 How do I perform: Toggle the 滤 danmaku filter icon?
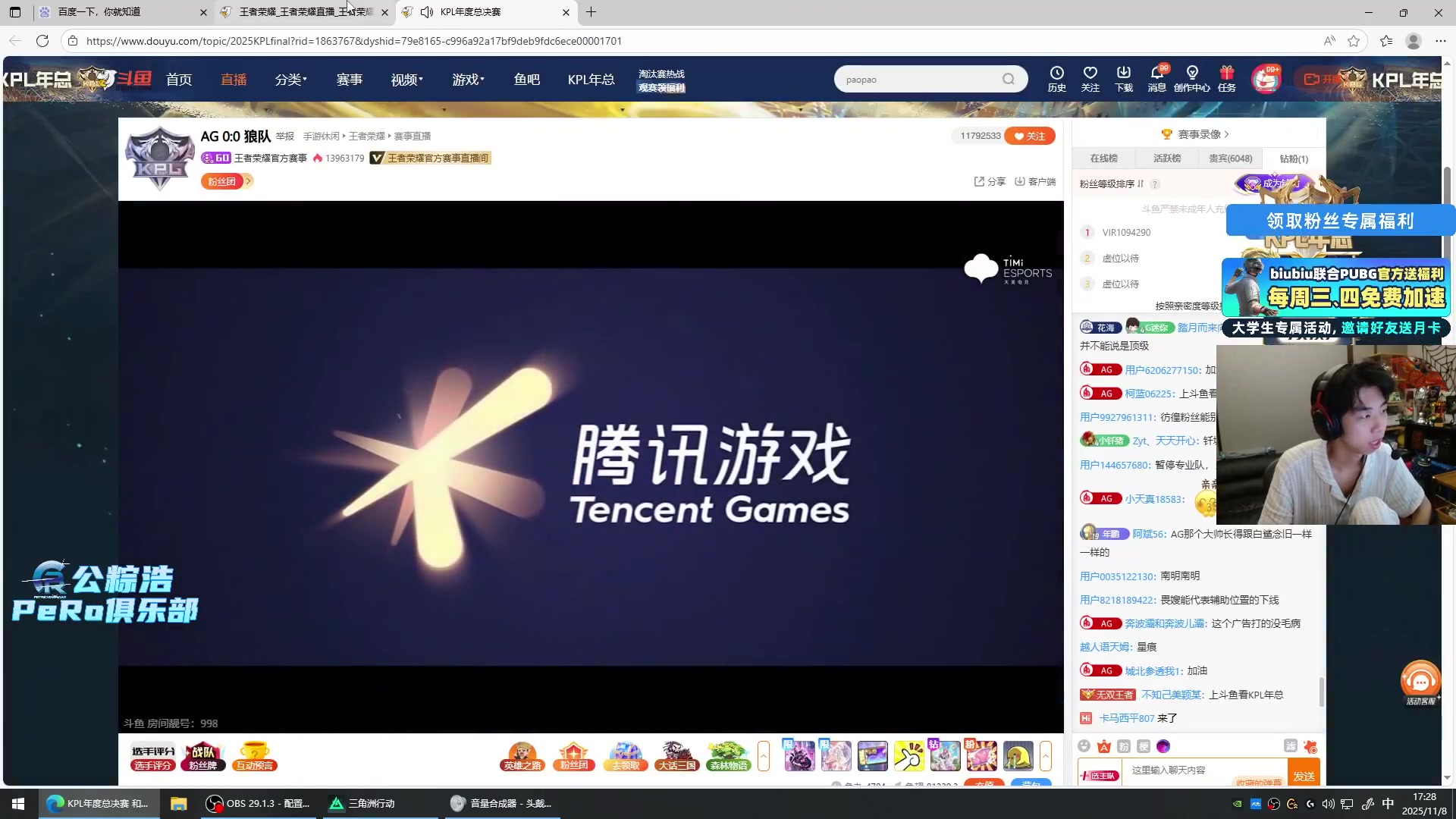(1290, 746)
